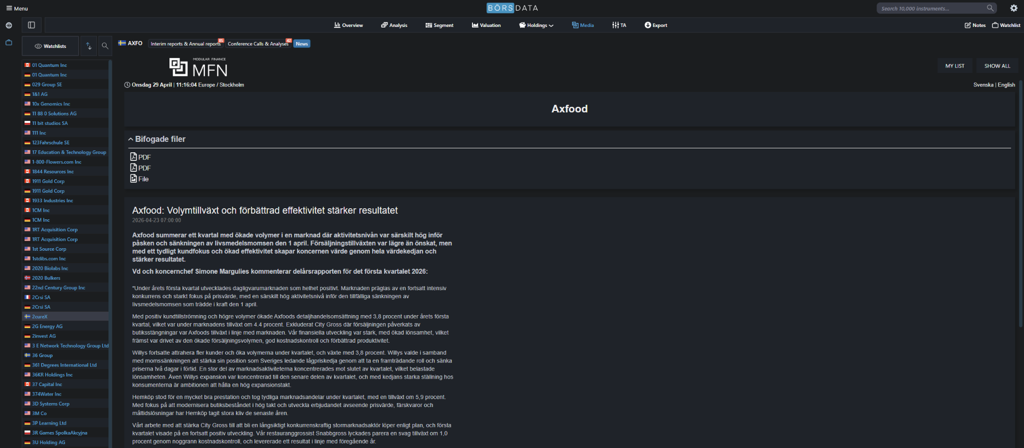Click the MY LIST button

click(x=954, y=66)
